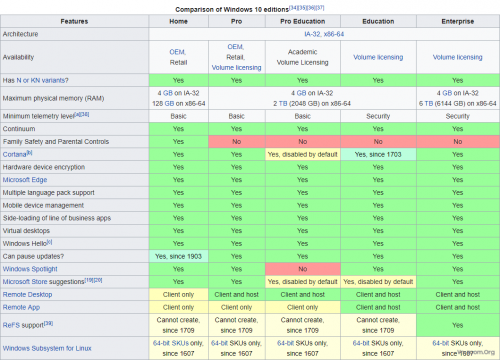This screenshot has height=360, width=500.
Task: Click 'Yes, disabled by default' in Cortana row
Action: pos(303,155)
